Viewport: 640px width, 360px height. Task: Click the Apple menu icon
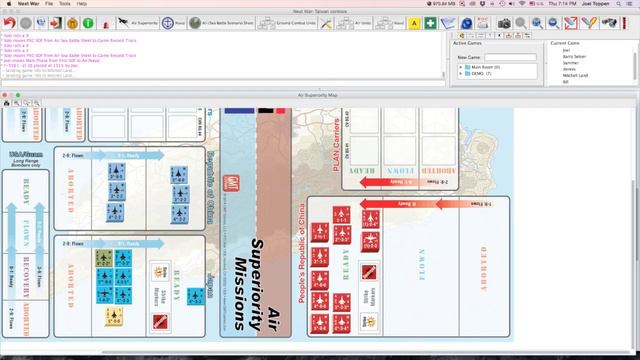[x=9, y=4]
